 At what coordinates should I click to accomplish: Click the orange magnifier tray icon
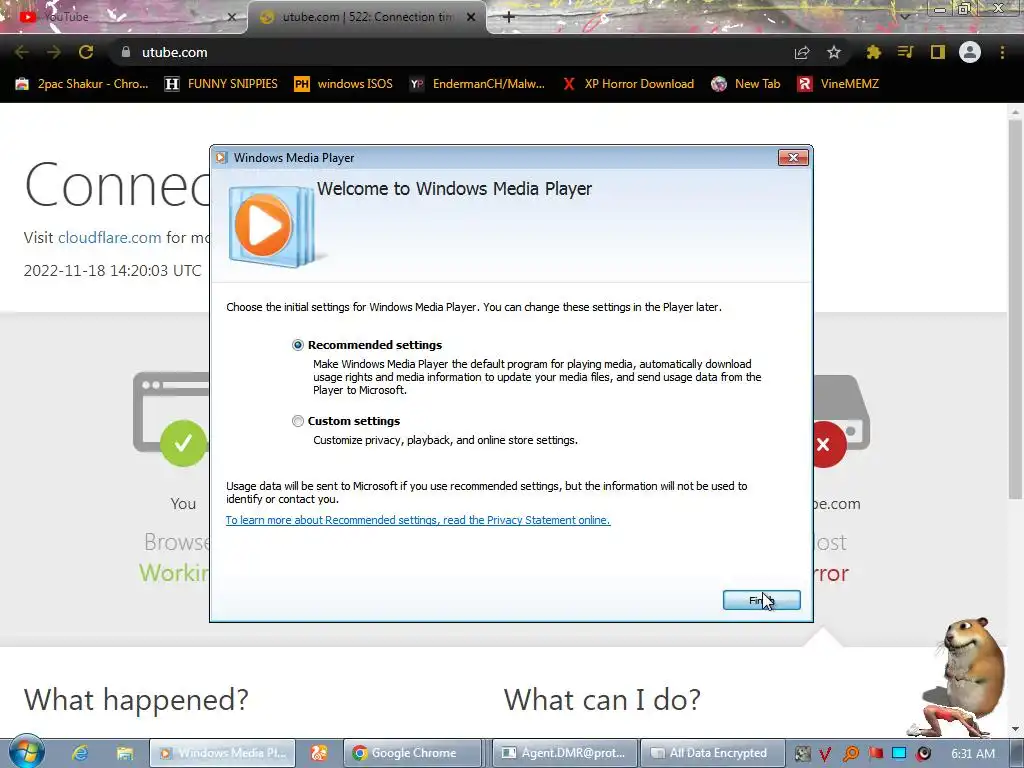coord(850,754)
